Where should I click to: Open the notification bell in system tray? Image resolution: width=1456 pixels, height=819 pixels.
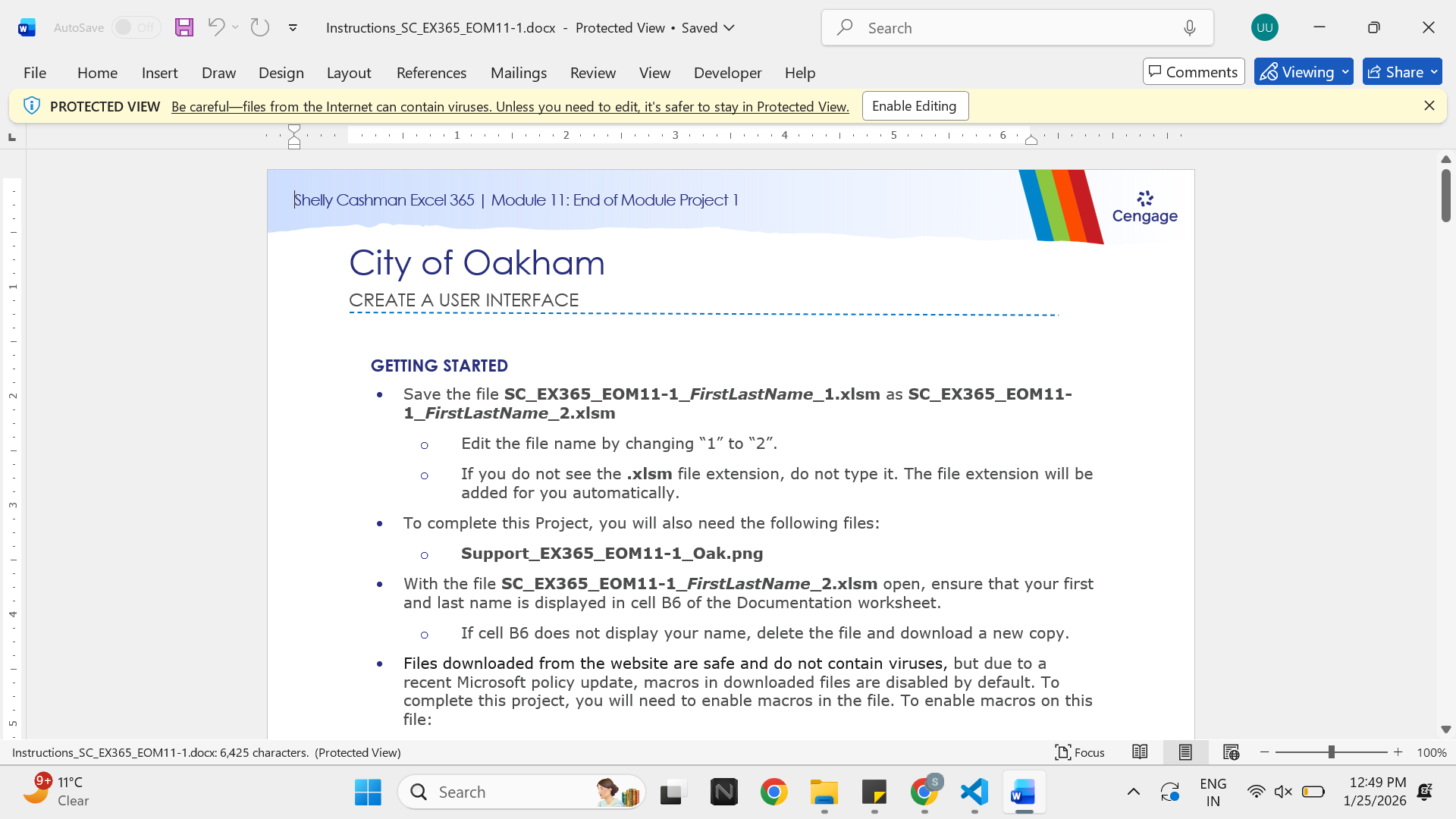point(1425,792)
